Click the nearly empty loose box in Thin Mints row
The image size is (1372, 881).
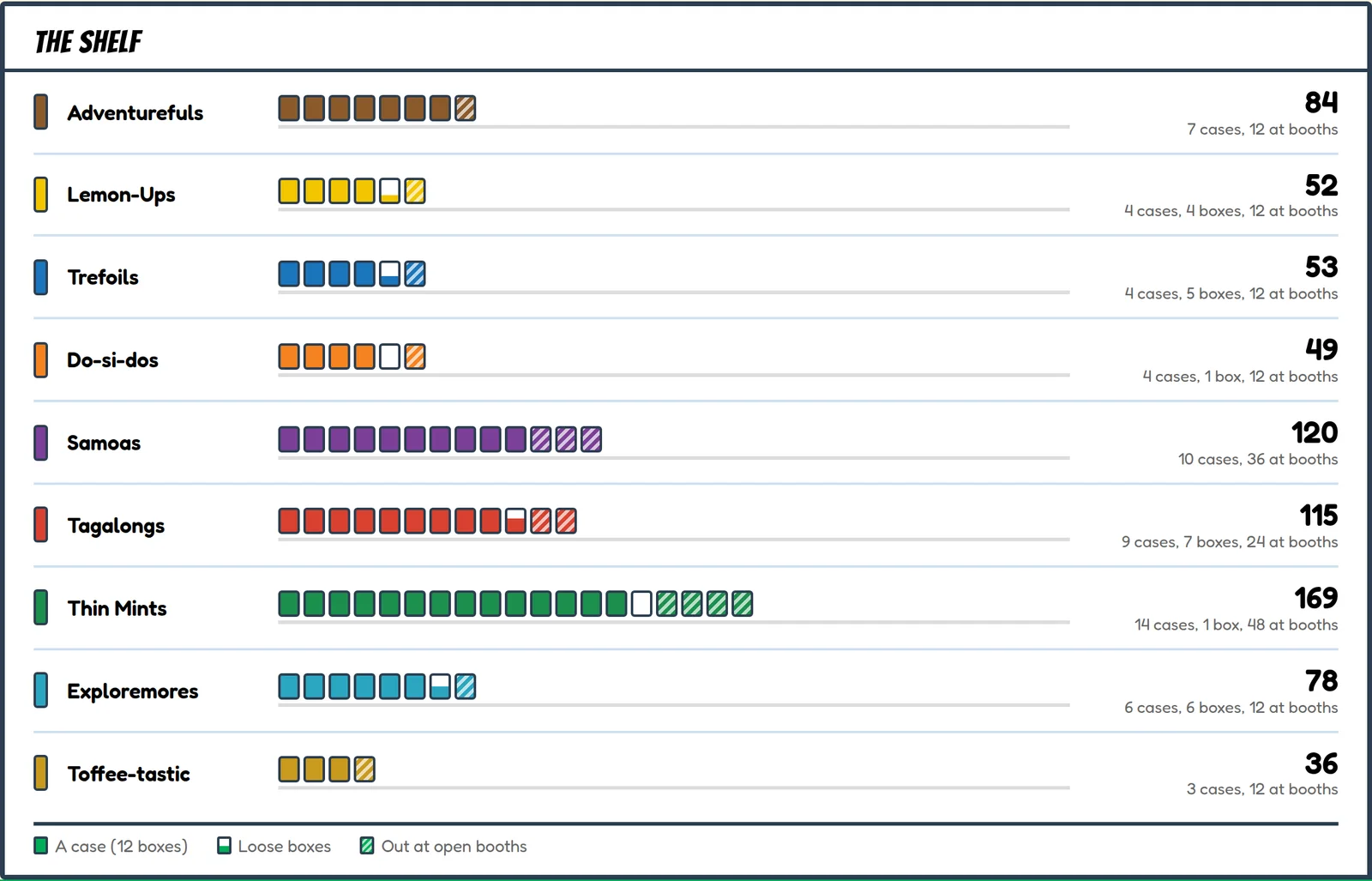[641, 604]
